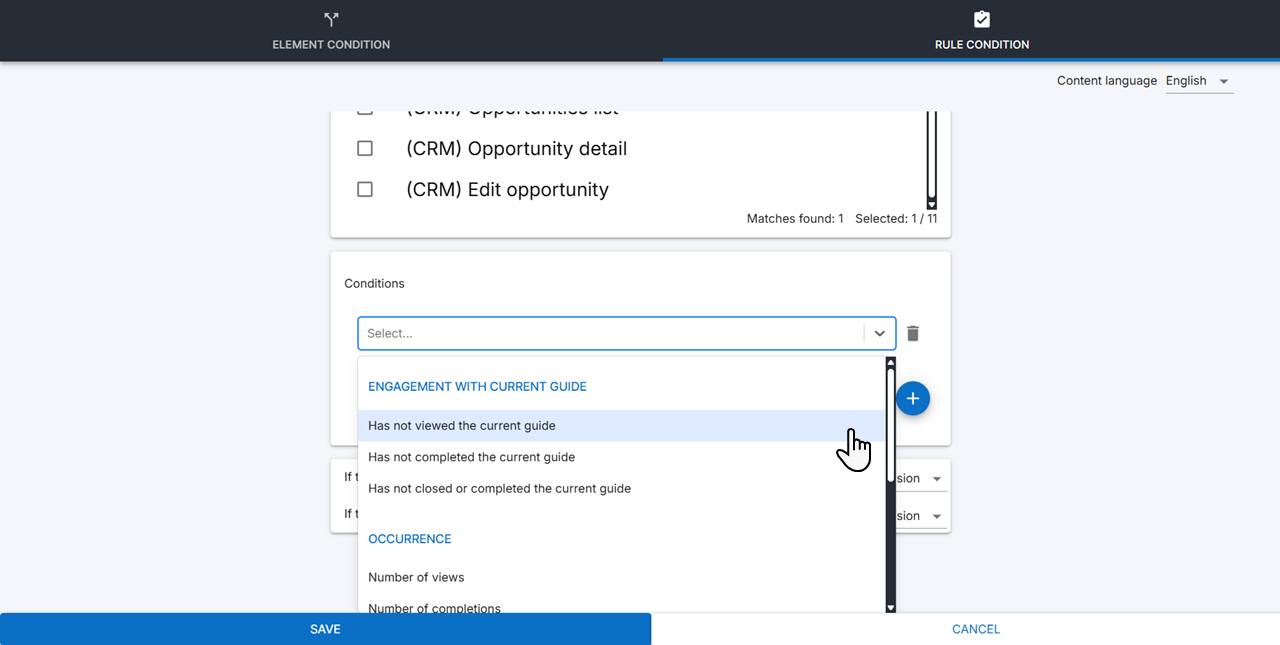Open the Content language dropdown
Screen dimensions: 1280x645
1199,81
